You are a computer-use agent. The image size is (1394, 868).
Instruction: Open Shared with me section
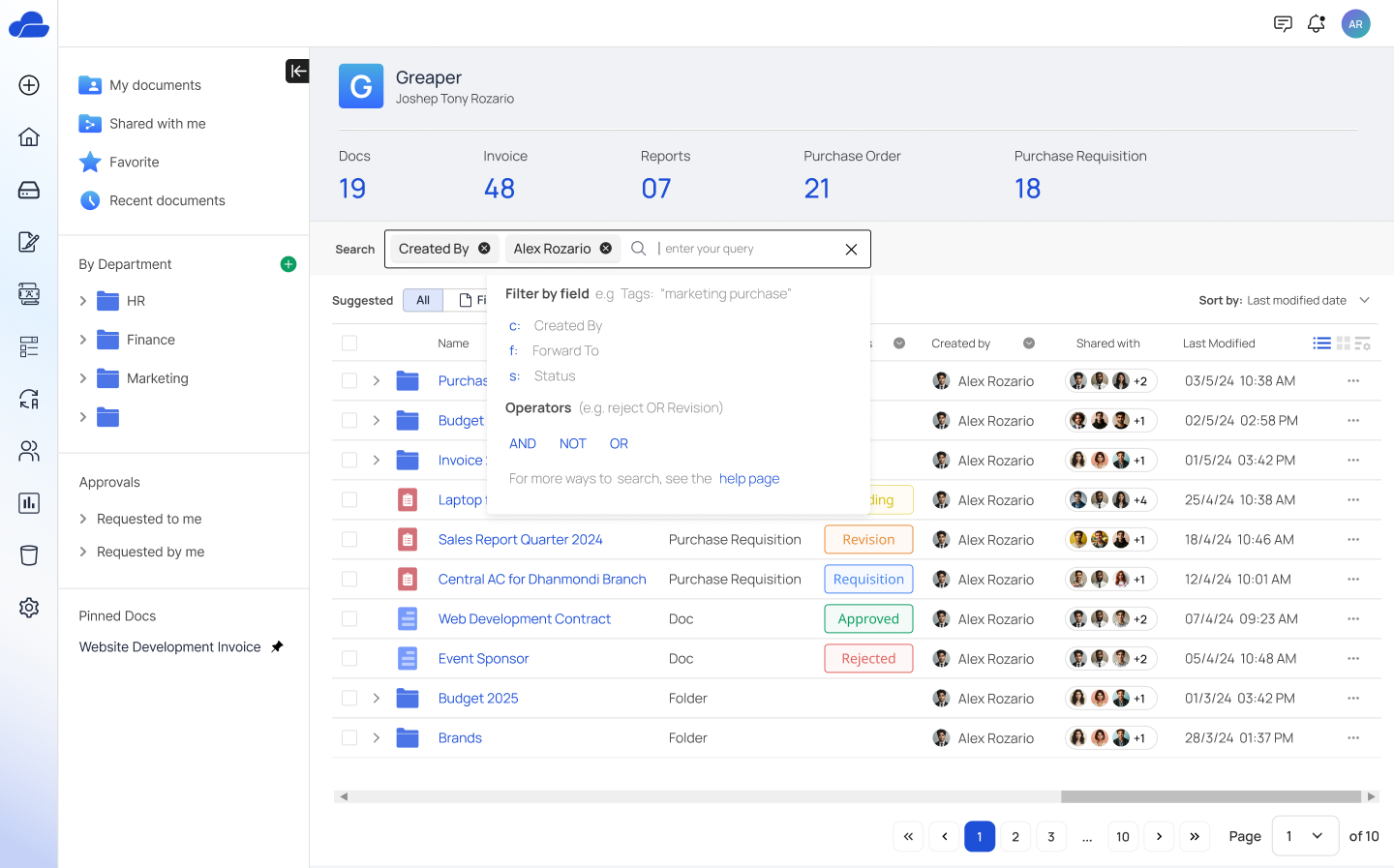(157, 124)
